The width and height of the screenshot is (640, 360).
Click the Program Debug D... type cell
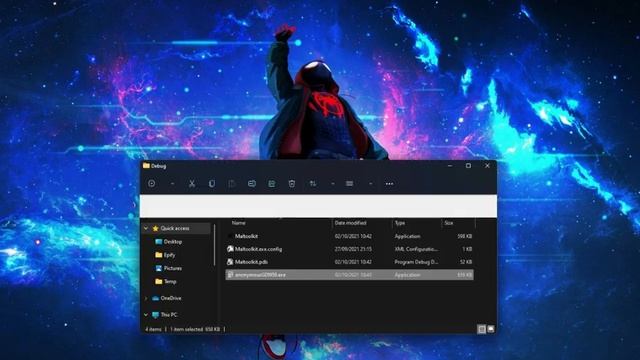coord(416,262)
